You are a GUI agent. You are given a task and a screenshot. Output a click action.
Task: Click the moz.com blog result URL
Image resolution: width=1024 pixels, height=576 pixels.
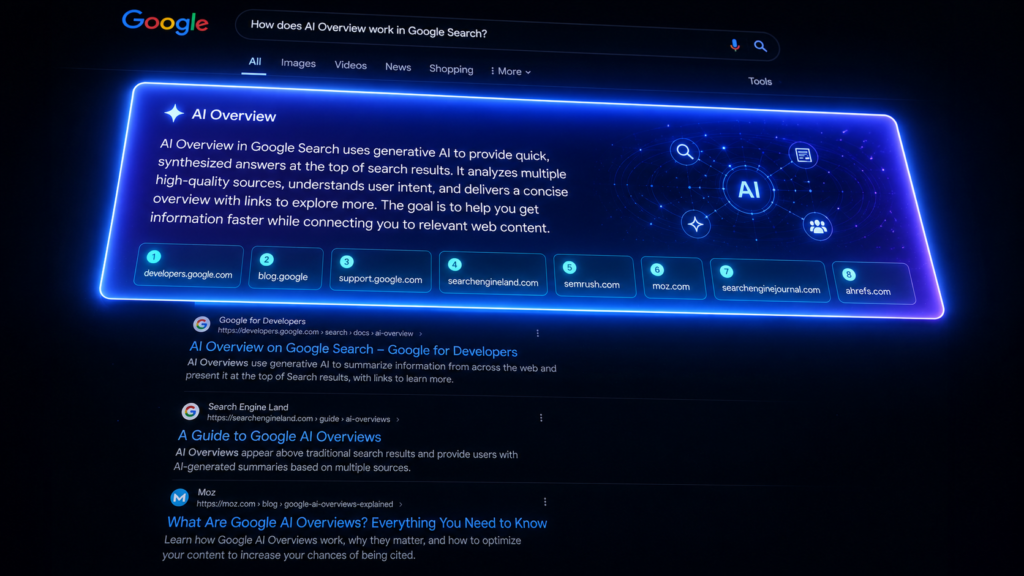(x=295, y=504)
